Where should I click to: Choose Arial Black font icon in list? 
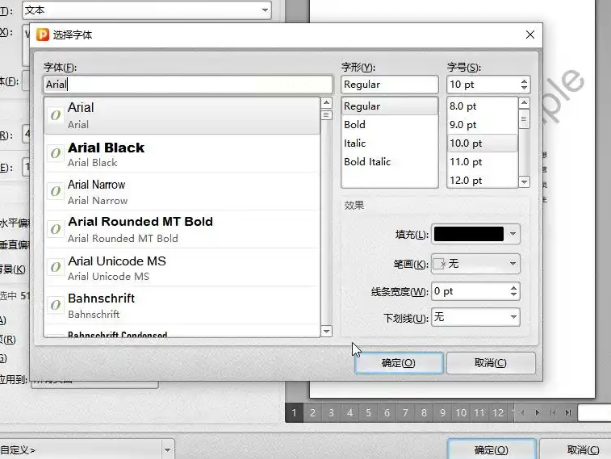(56, 153)
